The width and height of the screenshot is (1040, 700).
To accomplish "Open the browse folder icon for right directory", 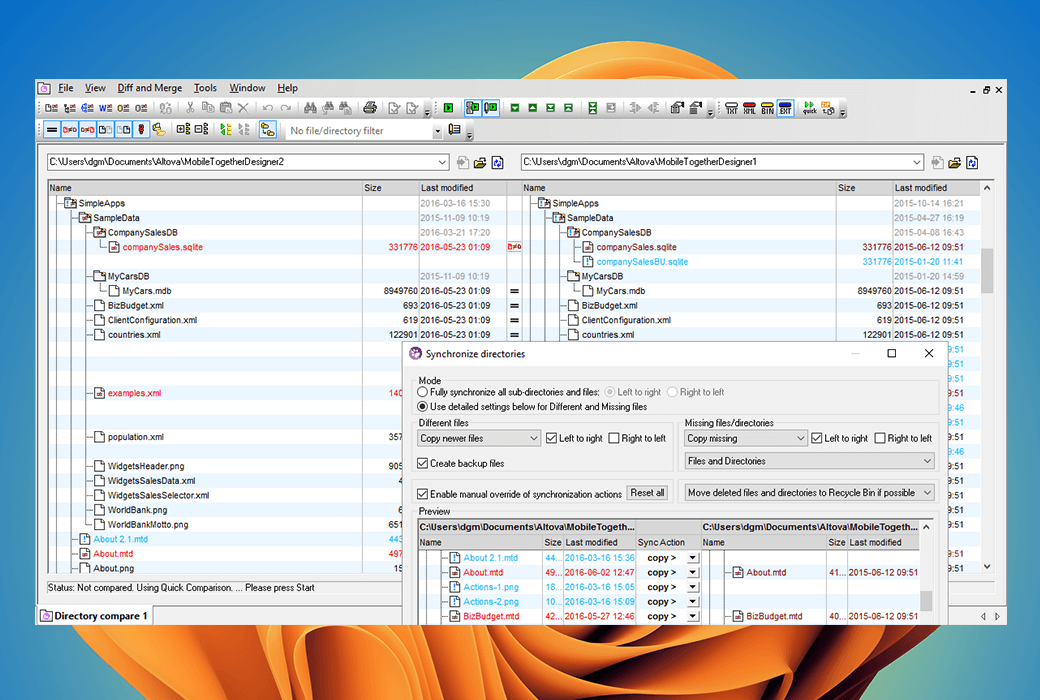I will click(x=954, y=163).
